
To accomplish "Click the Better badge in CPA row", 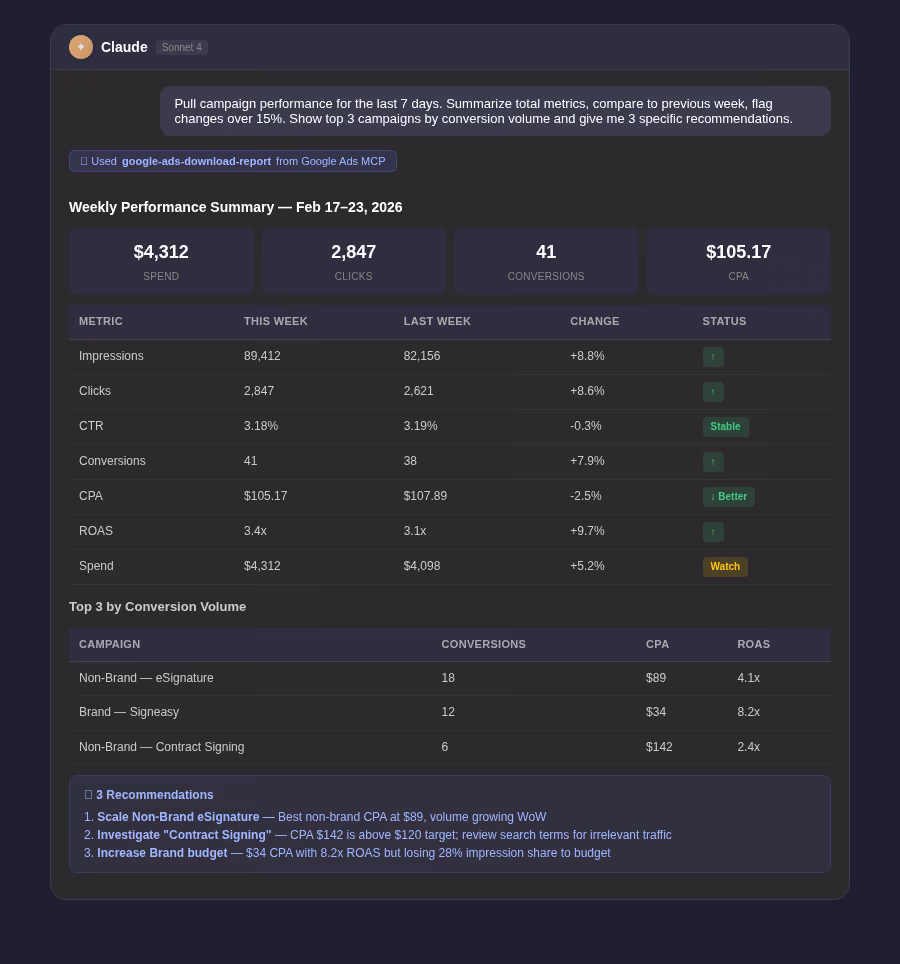I will tap(728, 497).
